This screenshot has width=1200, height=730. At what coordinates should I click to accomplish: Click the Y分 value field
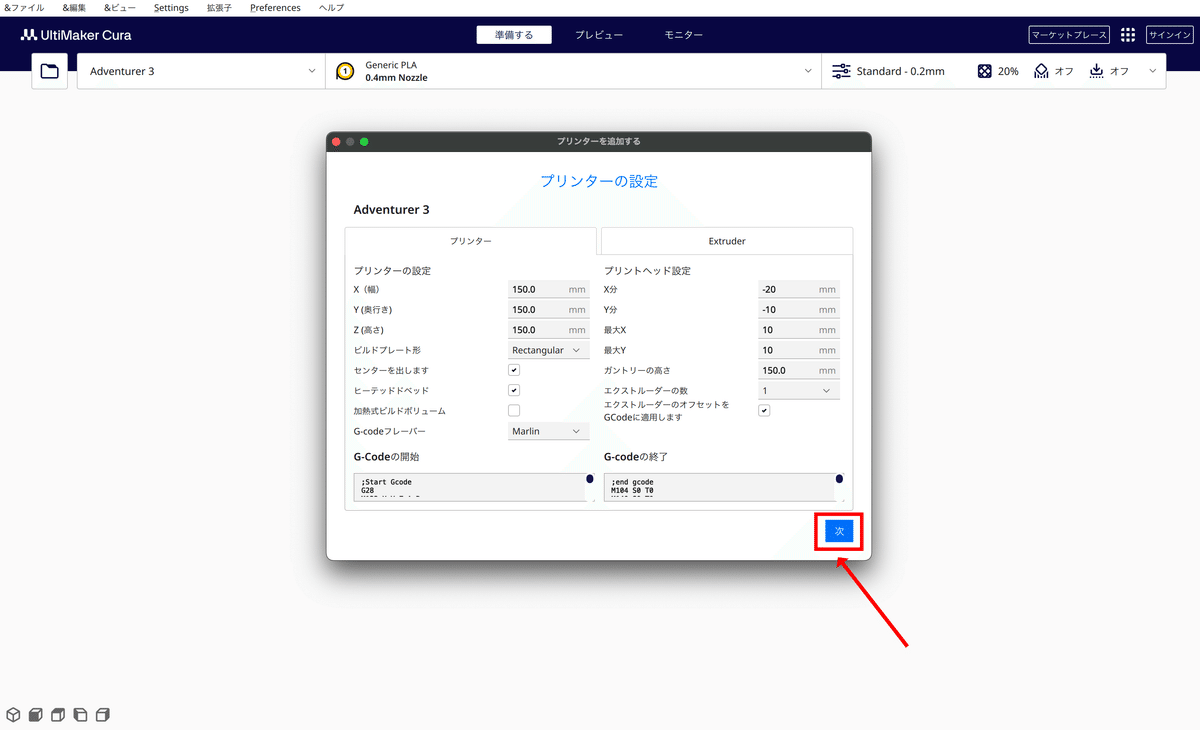[799, 310]
